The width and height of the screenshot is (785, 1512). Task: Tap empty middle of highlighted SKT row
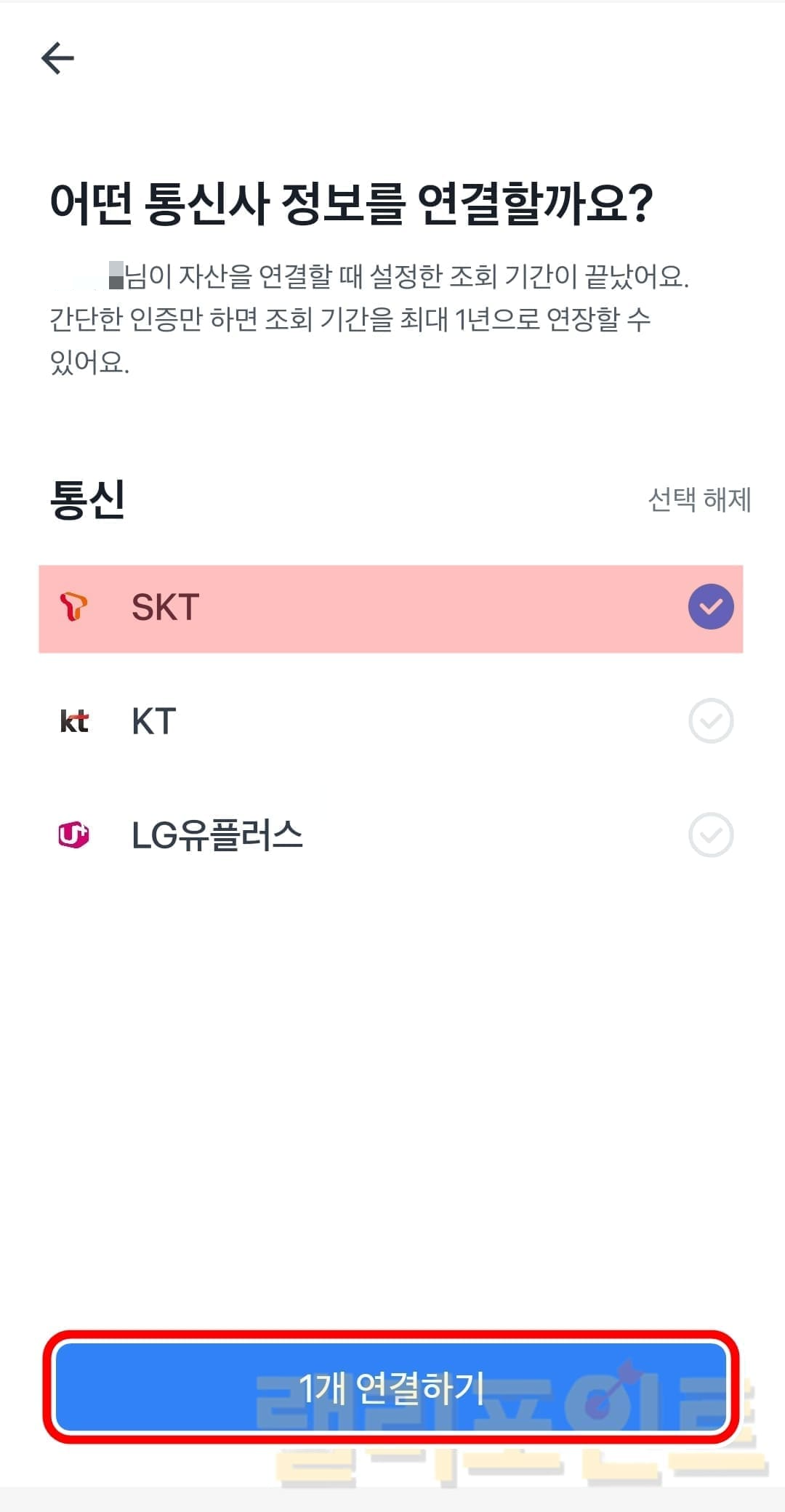pyautogui.click(x=436, y=607)
